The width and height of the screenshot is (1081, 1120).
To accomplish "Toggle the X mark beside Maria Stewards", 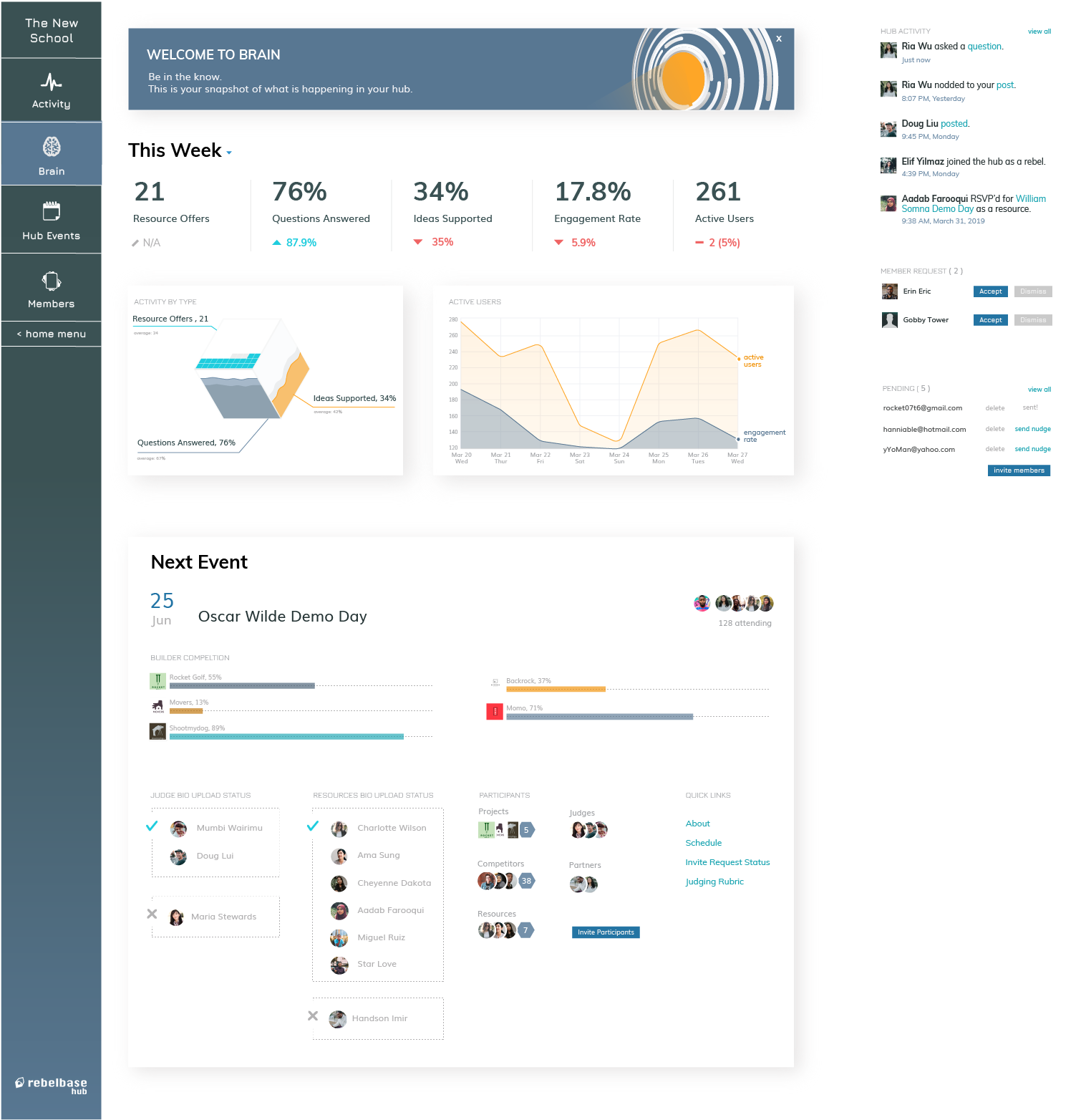I will coord(152,914).
